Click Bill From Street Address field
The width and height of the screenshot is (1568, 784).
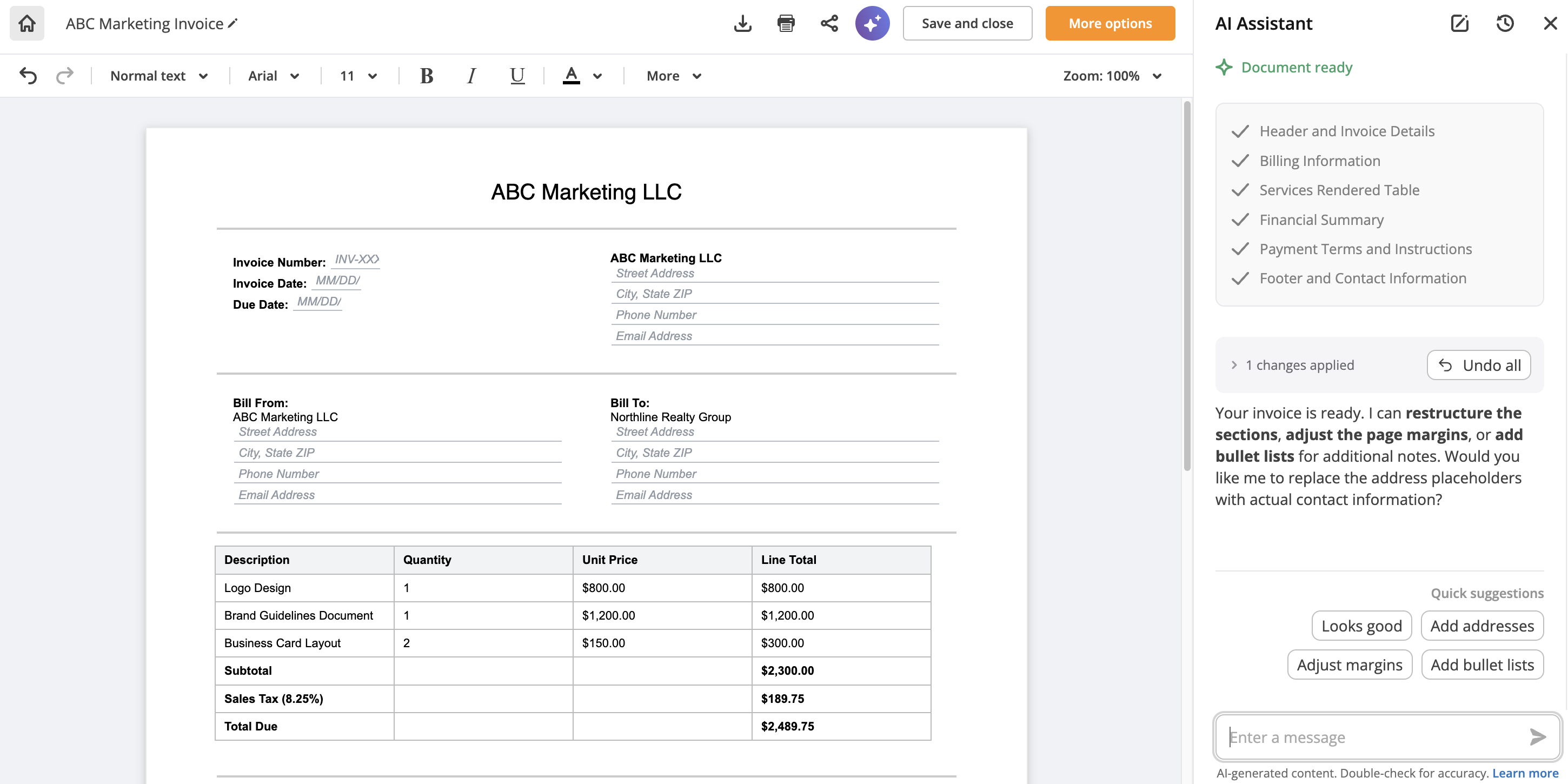point(397,432)
